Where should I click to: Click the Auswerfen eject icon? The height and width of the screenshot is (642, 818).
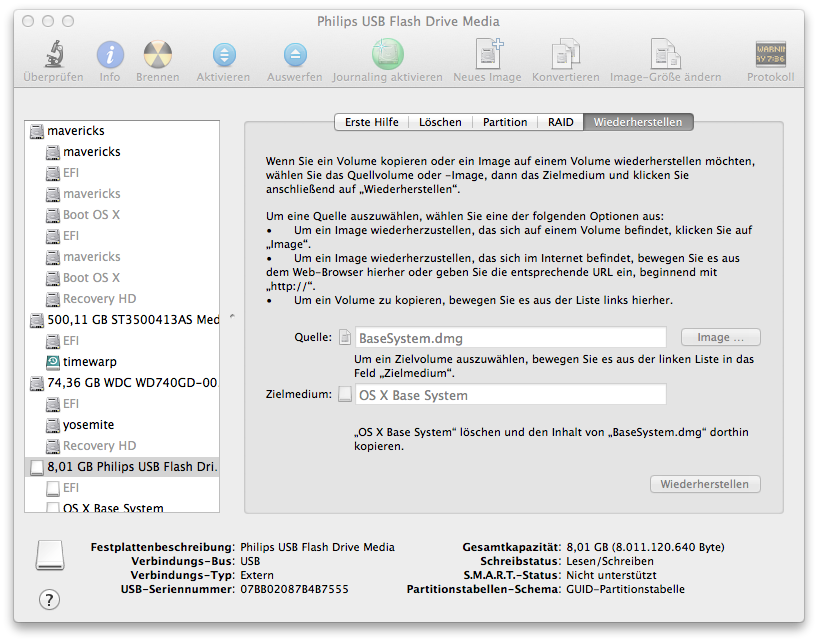(x=295, y=54)
